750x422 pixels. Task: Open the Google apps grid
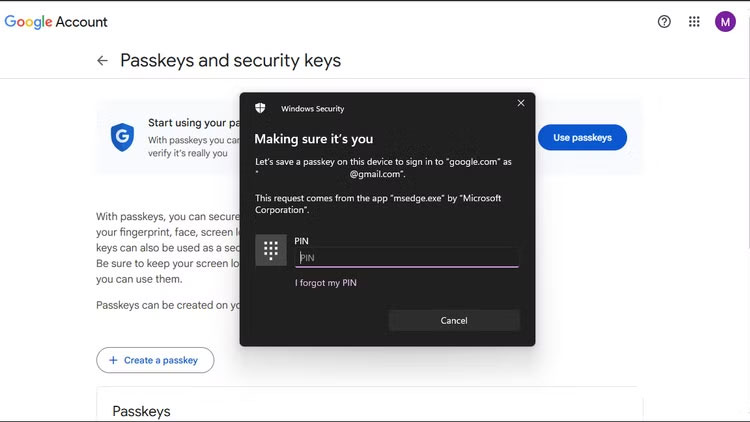[694, 21]
